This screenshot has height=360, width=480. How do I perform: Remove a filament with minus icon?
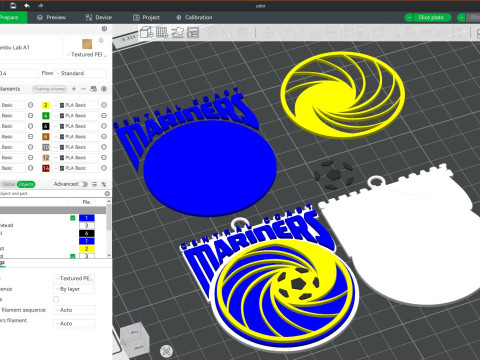(x=84, y=89)
